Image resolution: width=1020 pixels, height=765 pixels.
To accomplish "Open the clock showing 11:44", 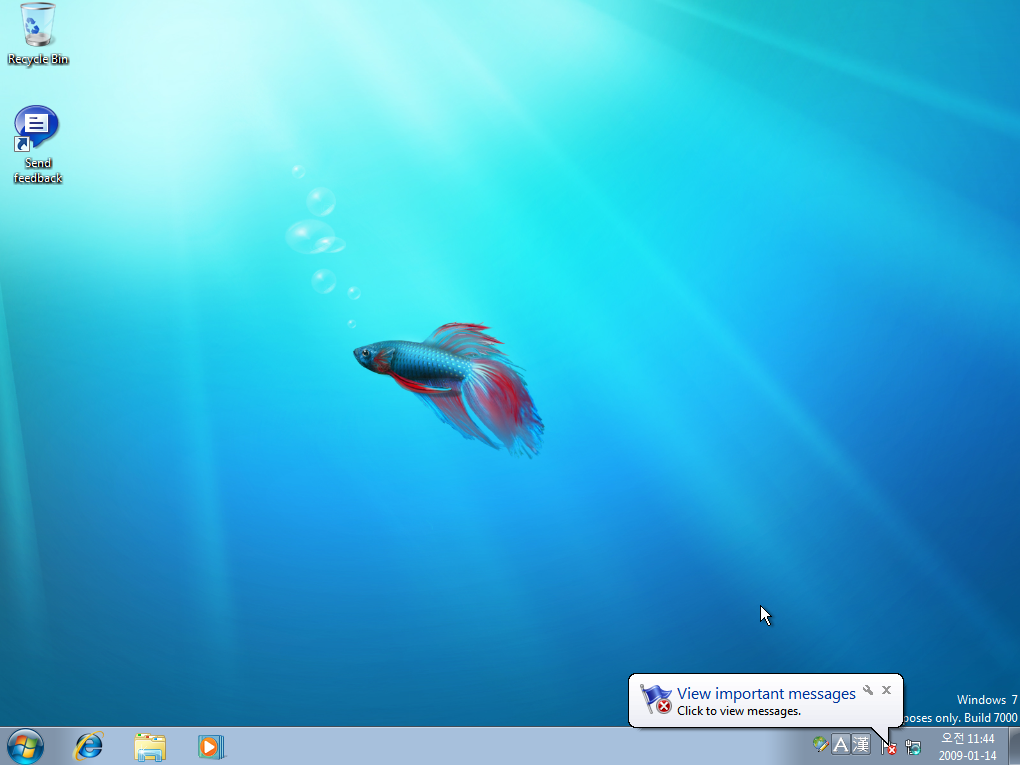I will pos(967,747).
